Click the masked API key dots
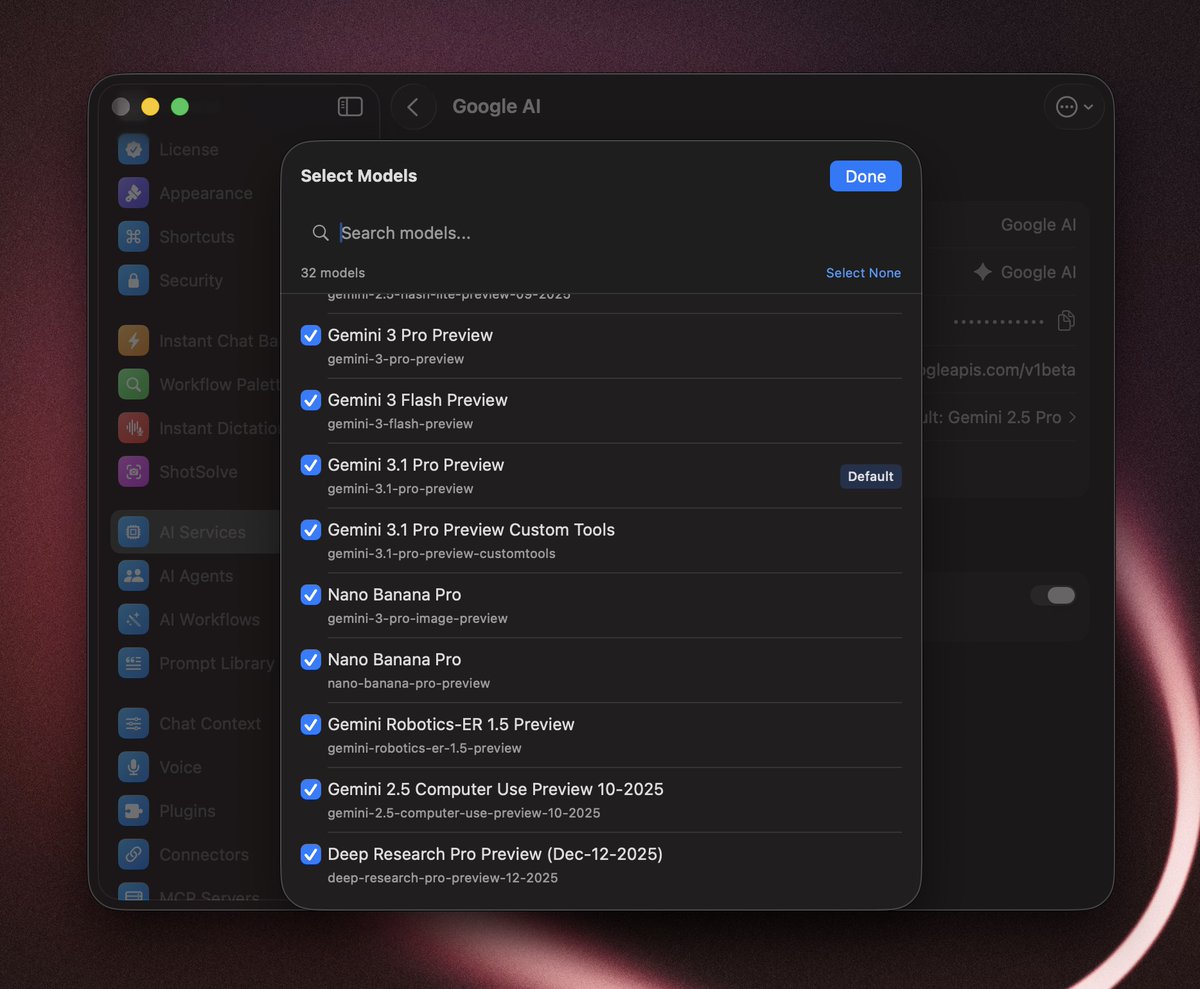 tap(1000, 321)
